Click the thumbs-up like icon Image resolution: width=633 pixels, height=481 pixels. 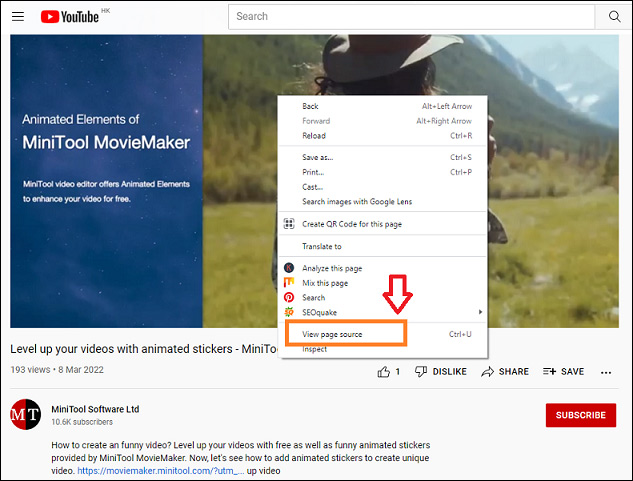click(384, 372)
